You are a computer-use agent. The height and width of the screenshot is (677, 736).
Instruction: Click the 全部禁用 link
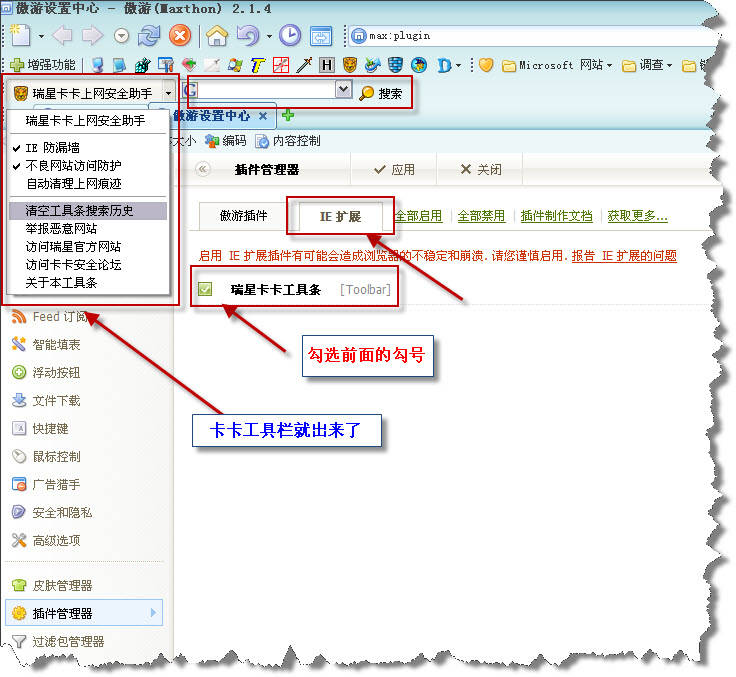[482, 216]
